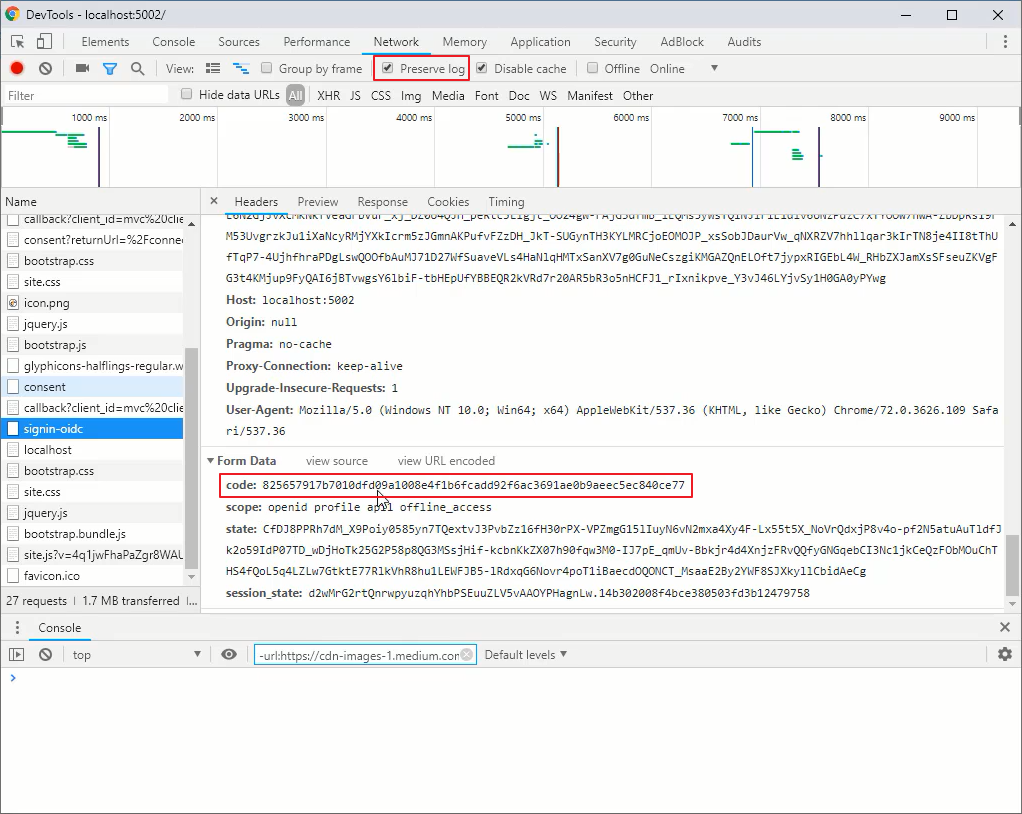Collapse the Form Data section
The image size is (1022, 814).
[x=211, y=461]
